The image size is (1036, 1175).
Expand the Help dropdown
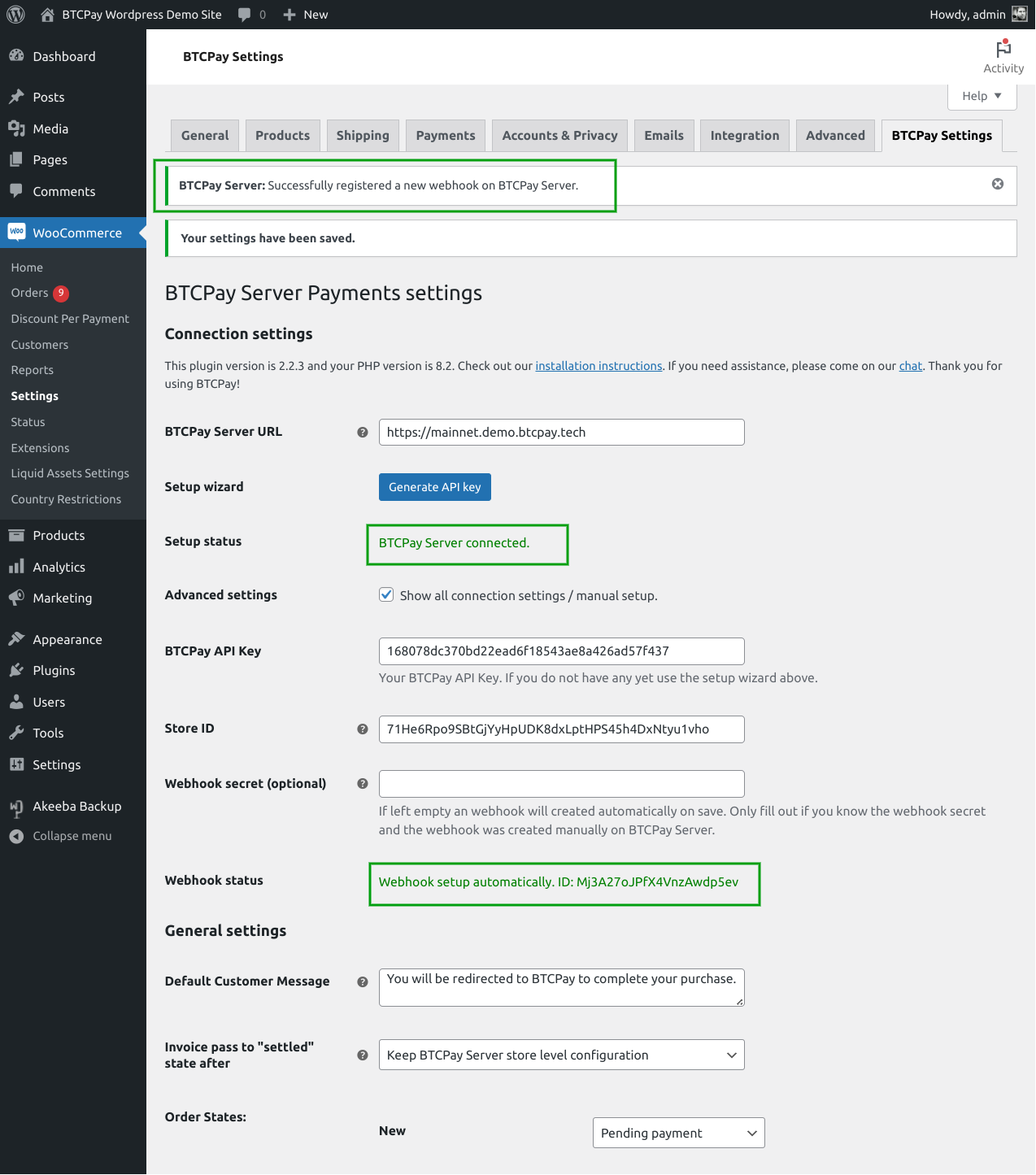(x=982, y=96)
